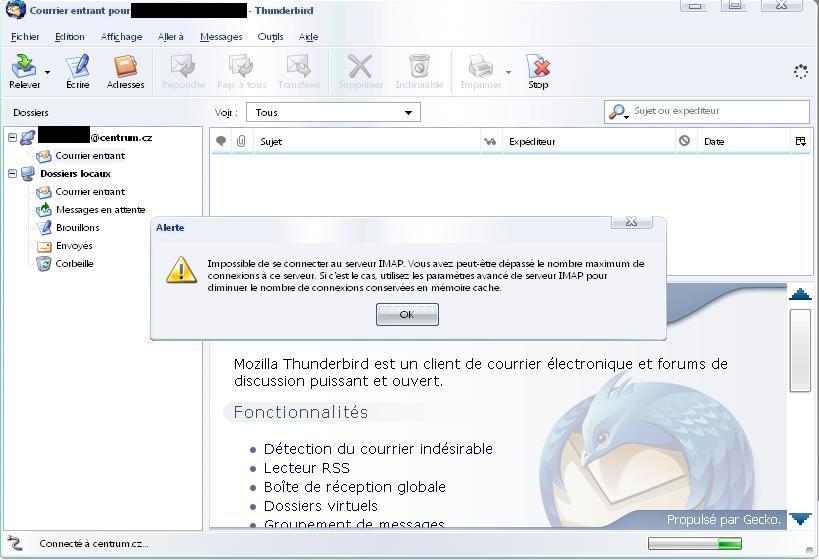This screenshot has height=560, width=819.
Task: Open the Edition menu
Action: point(69,37)
